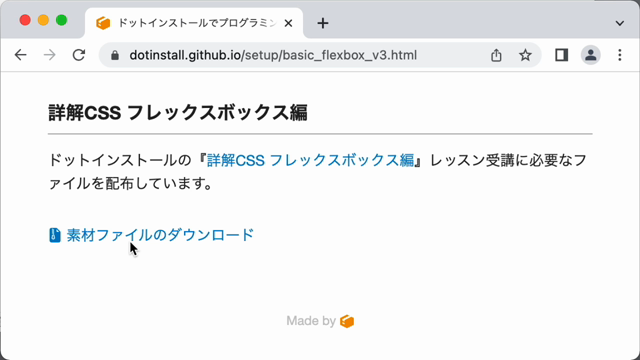
Task: Maximize the window with green button
Action: 62,20
